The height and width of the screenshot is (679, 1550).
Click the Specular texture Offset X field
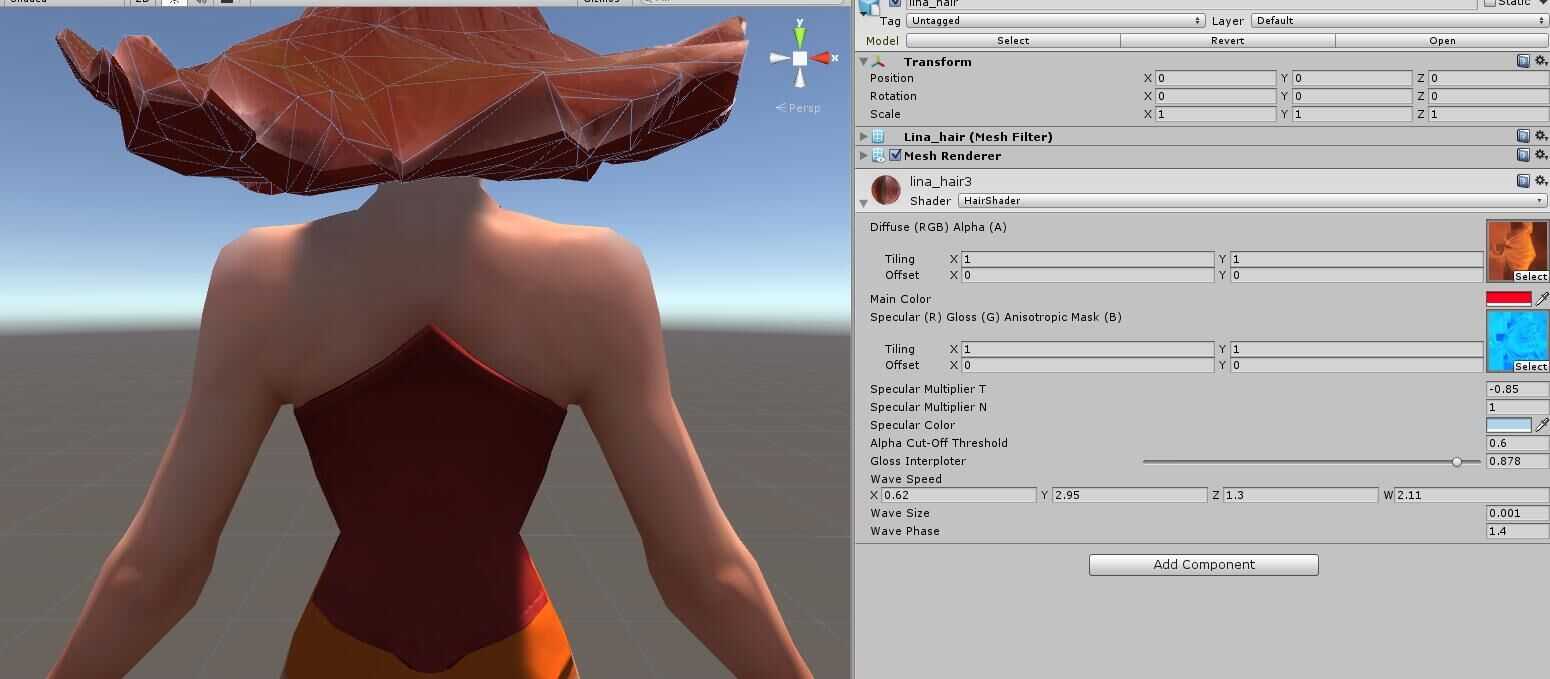click(x=1088, y=365)
